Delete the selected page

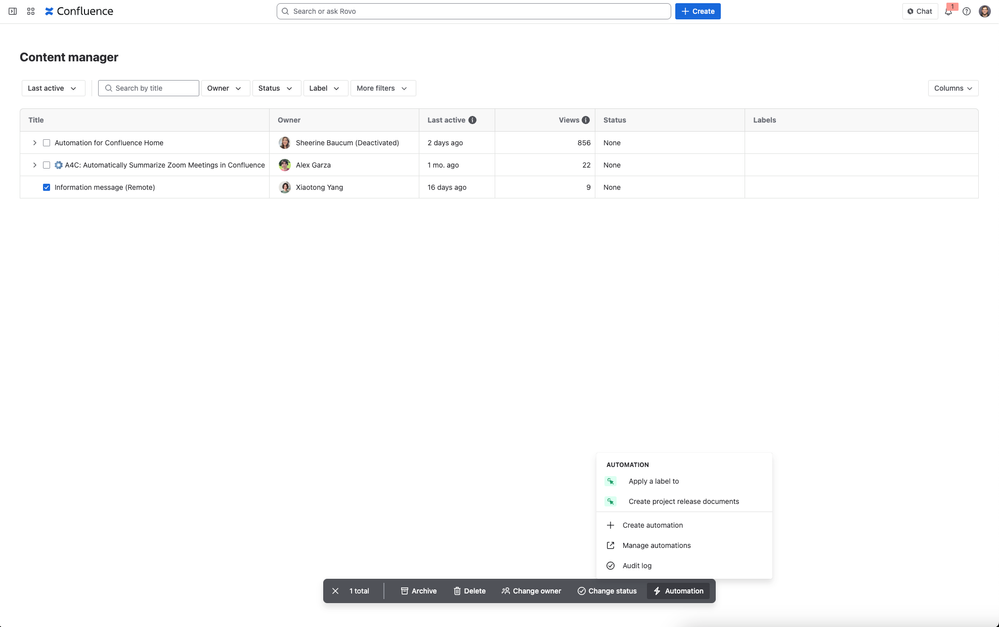[x=470, y=591]
